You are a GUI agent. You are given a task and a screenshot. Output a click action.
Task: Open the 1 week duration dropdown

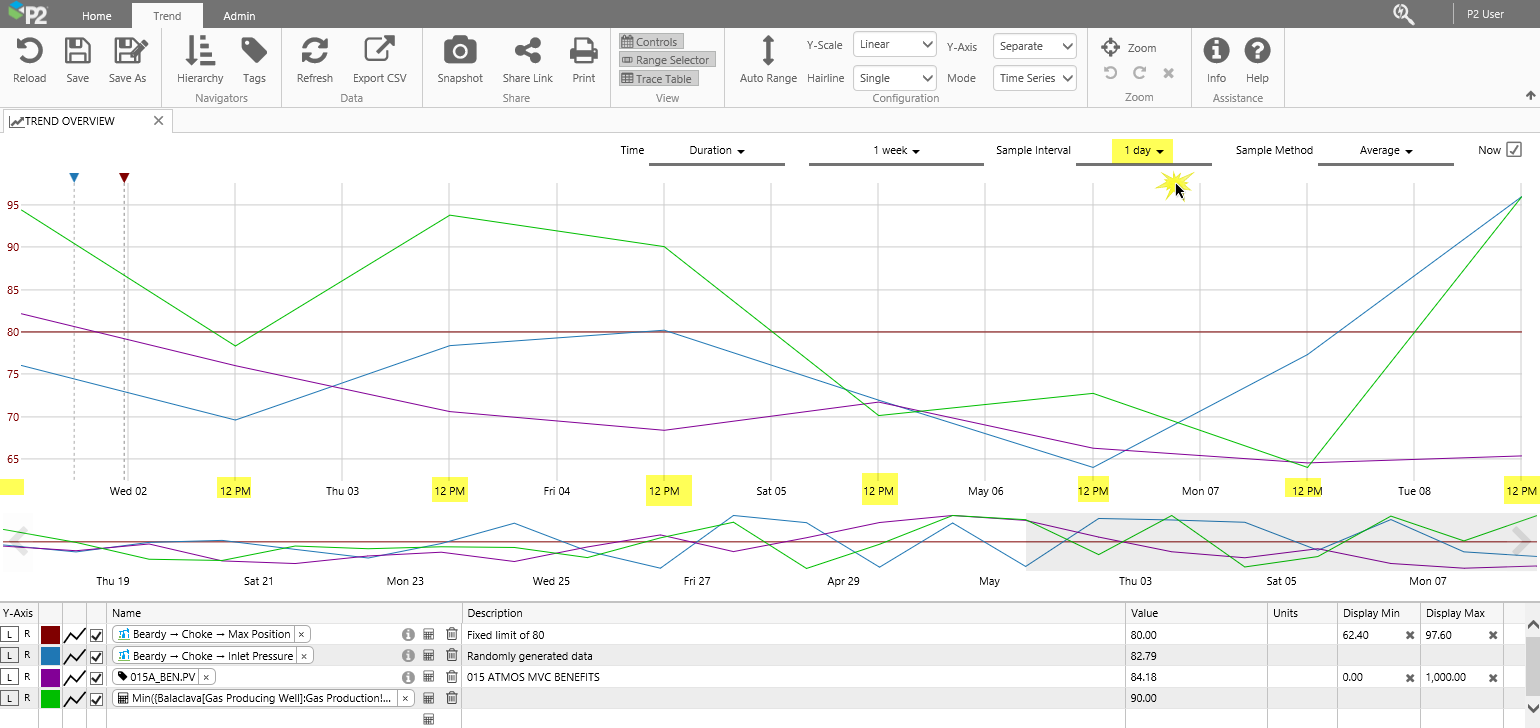pos(895,151)
